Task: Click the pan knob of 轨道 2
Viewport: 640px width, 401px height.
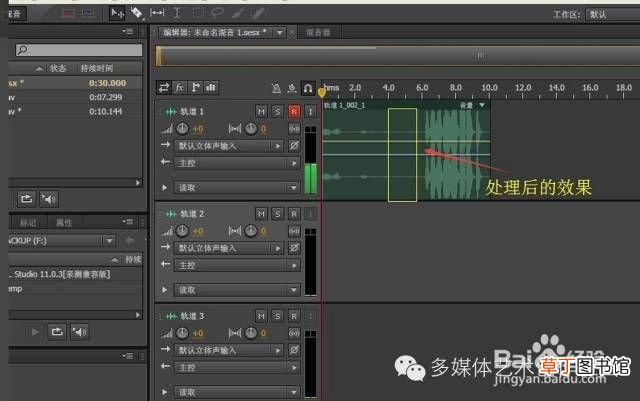Action: click(251, 232)
